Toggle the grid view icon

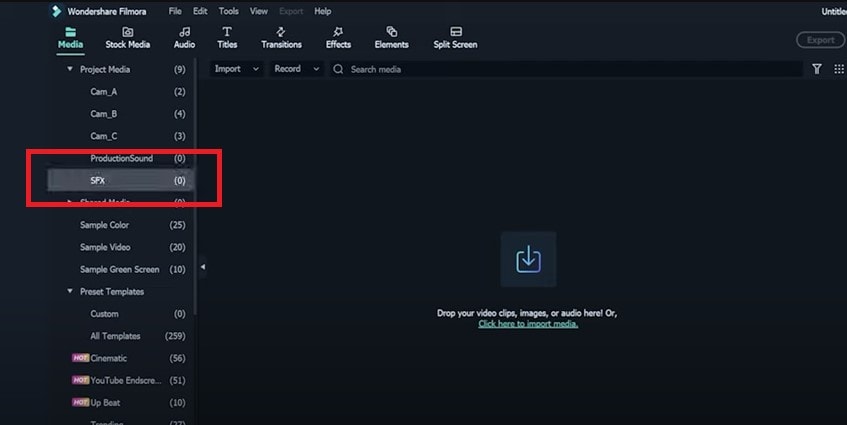[839, 69]
